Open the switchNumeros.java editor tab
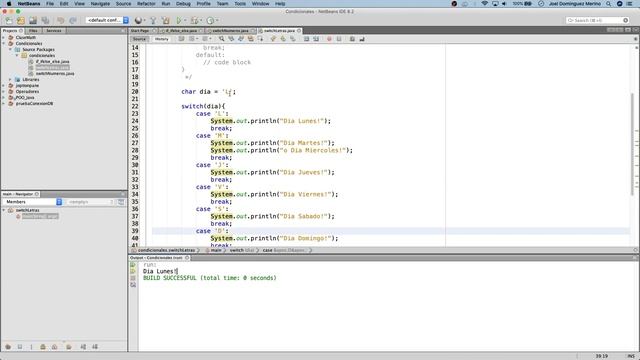640x360 pixels. 230,31
